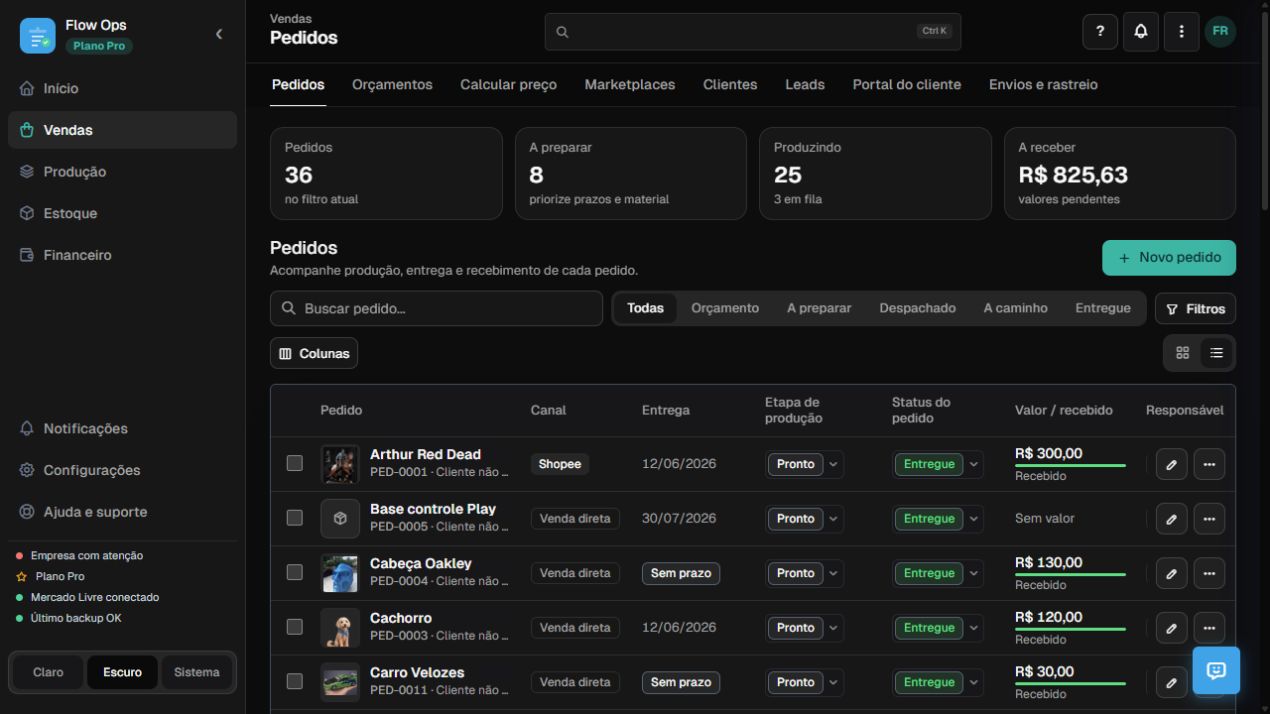The image size is (1270, 714).
Task: Switch to the Orçamentos tab
Action: tap(392, 85)
